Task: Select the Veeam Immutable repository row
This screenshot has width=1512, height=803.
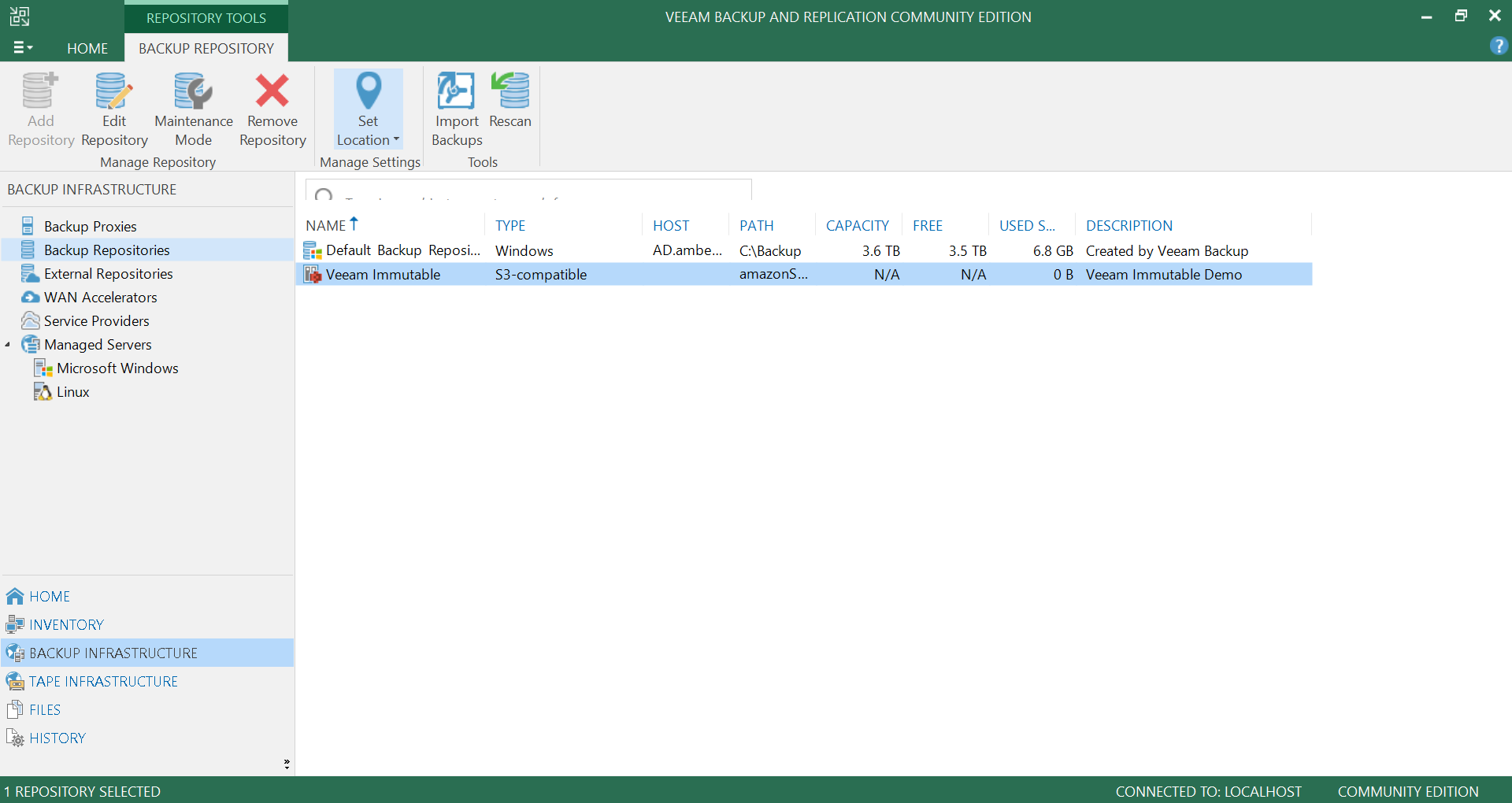Action: [804, 274]
